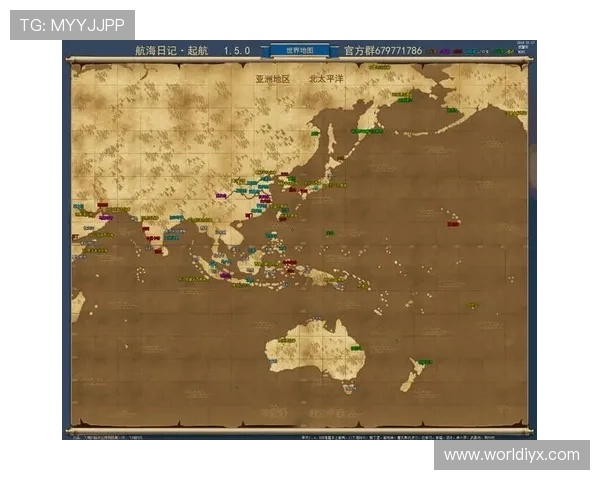
Task: Select the 亚洲地区 region label
Action: pyautogui.click(x=273, y=79)
